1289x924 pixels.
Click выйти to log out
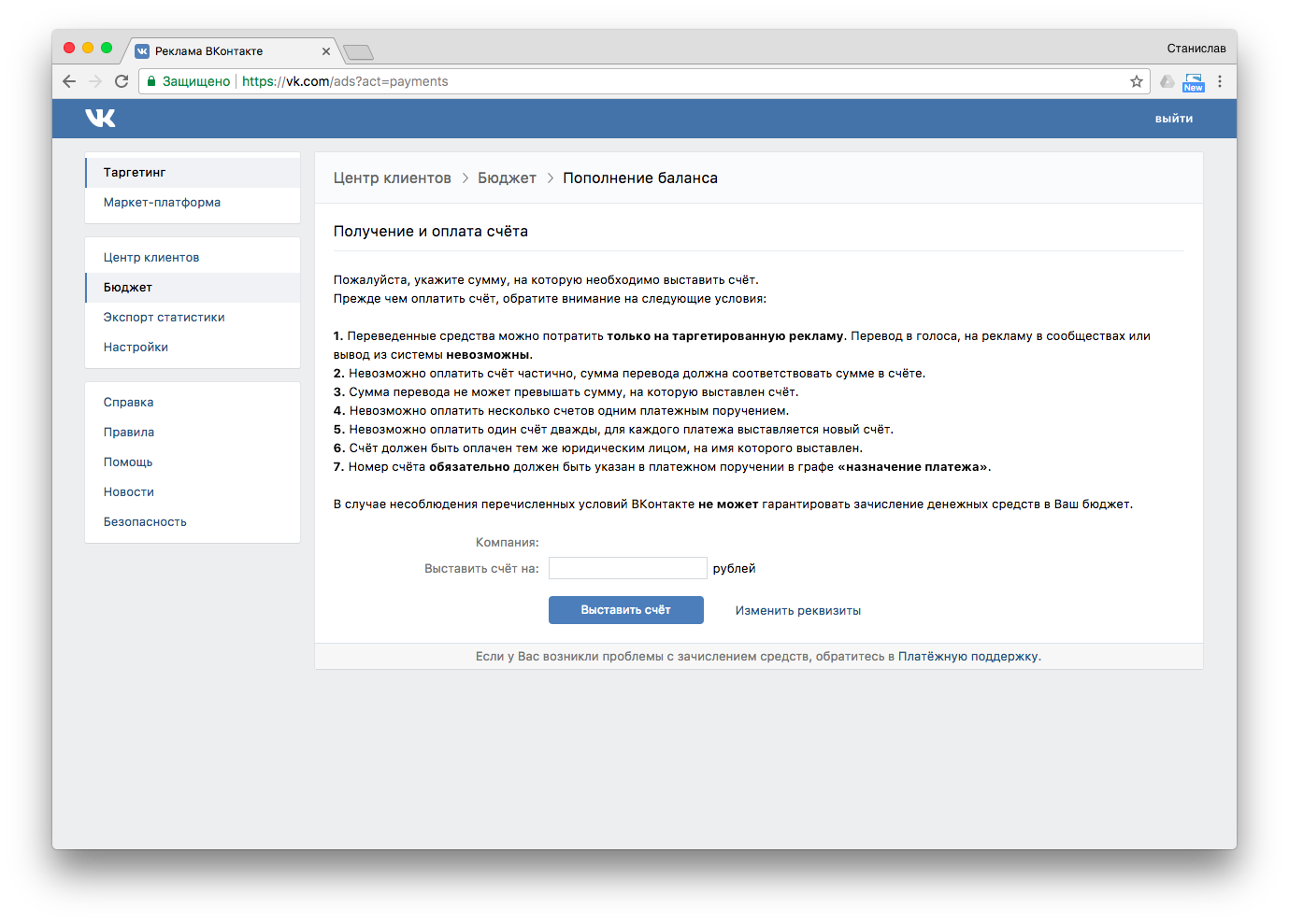[1174, 119]
